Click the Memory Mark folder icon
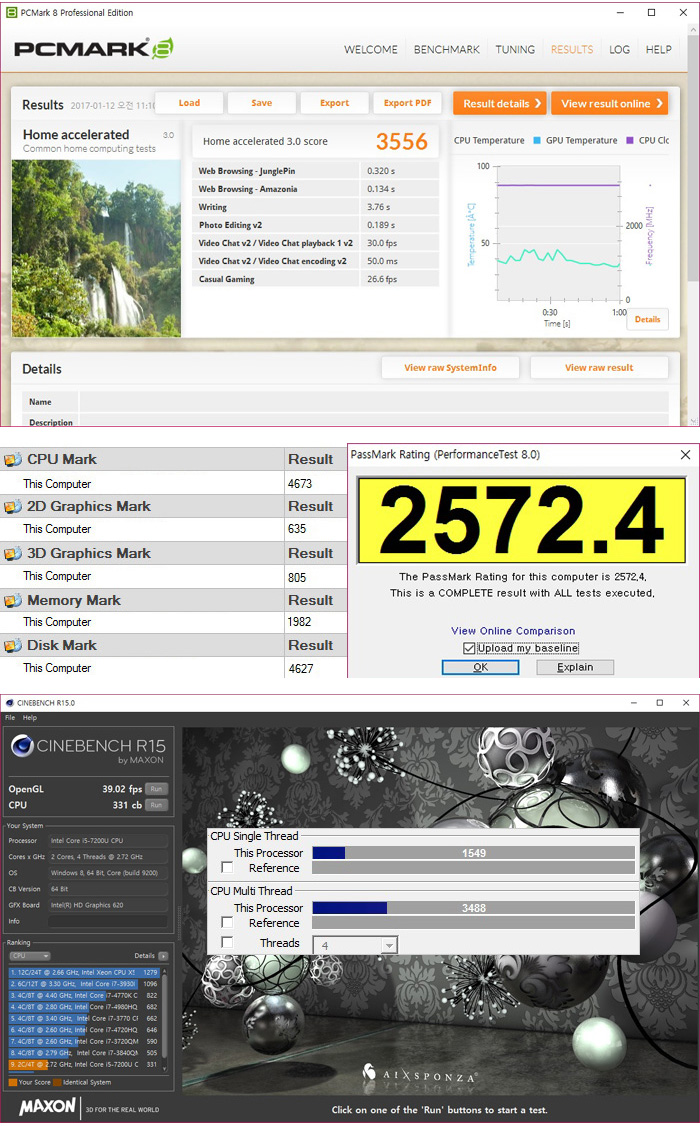 click(x=12, y=601)
